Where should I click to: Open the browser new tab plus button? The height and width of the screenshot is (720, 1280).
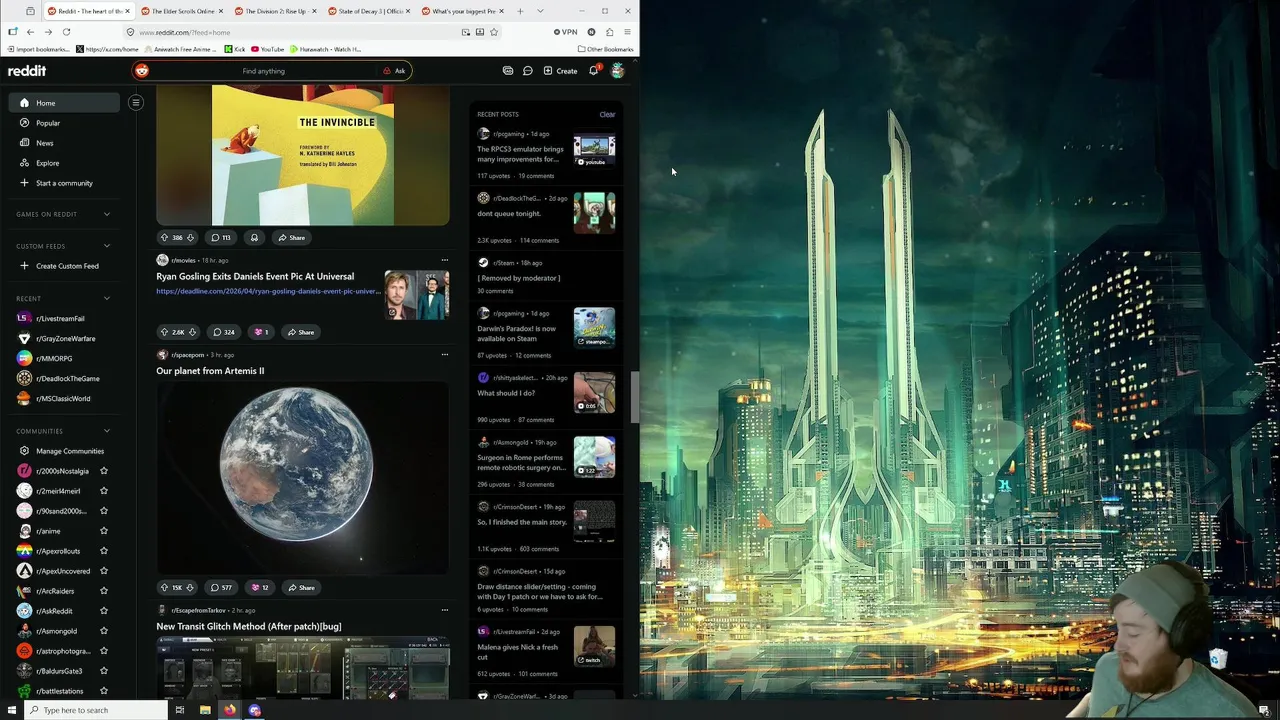(x=520, y=11)
